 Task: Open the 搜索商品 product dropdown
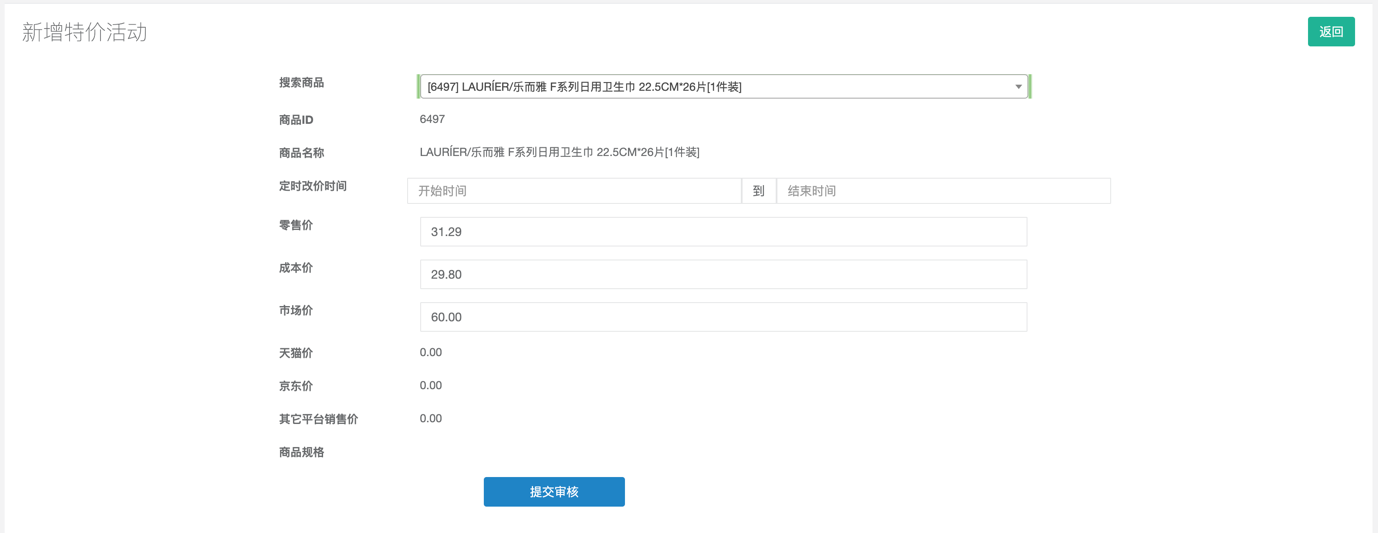pyautogui.click(x=724, y=87)
